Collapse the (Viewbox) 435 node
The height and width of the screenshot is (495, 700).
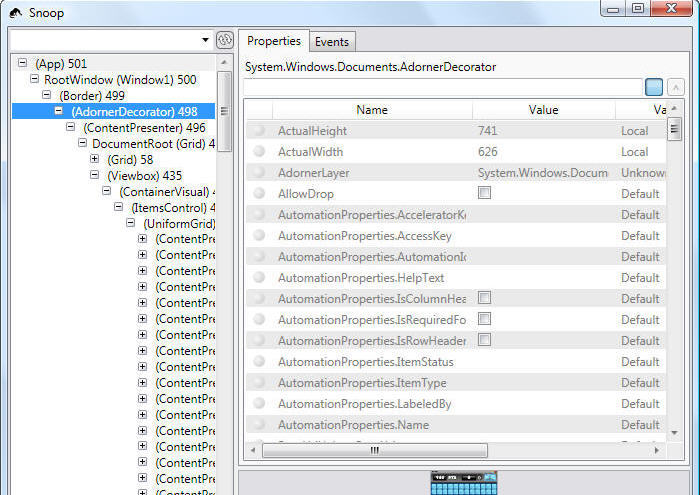[x=94, y=175]
